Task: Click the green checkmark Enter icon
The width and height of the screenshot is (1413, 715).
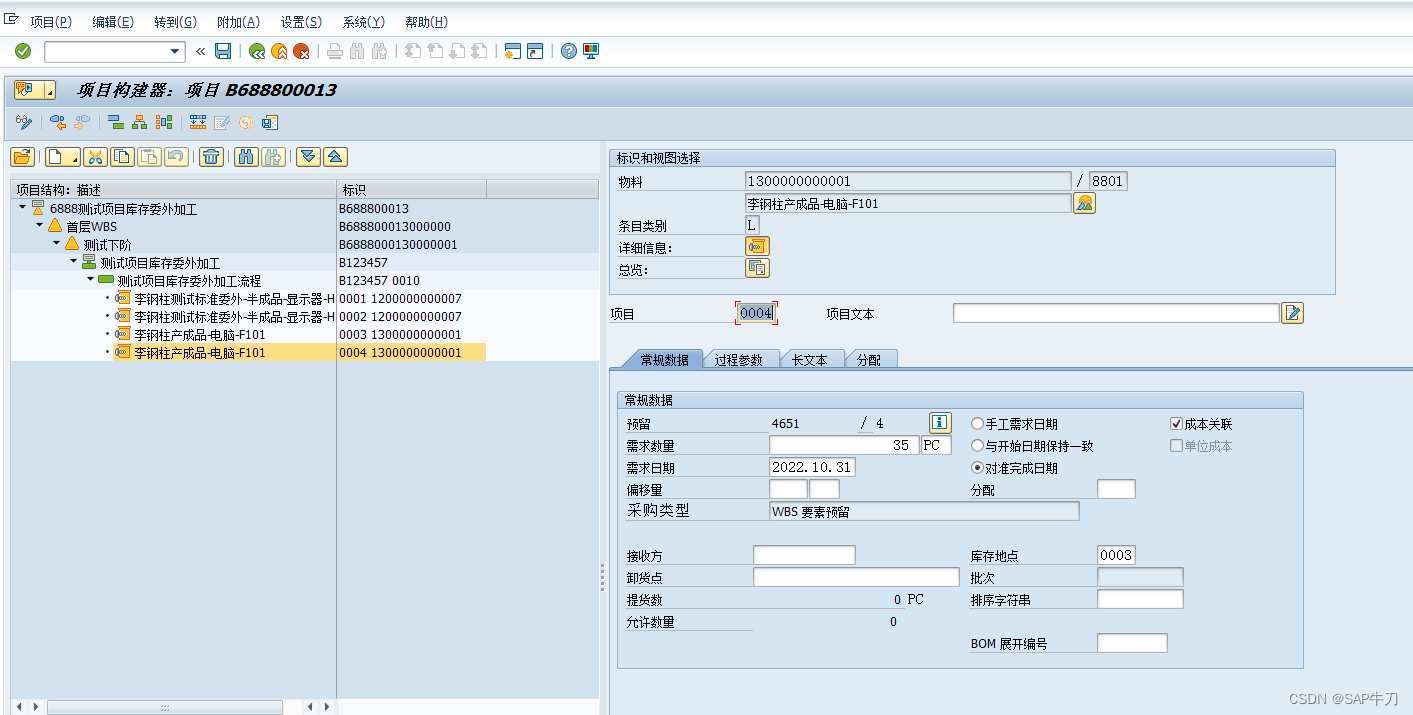Action: (x=23, y=51)
